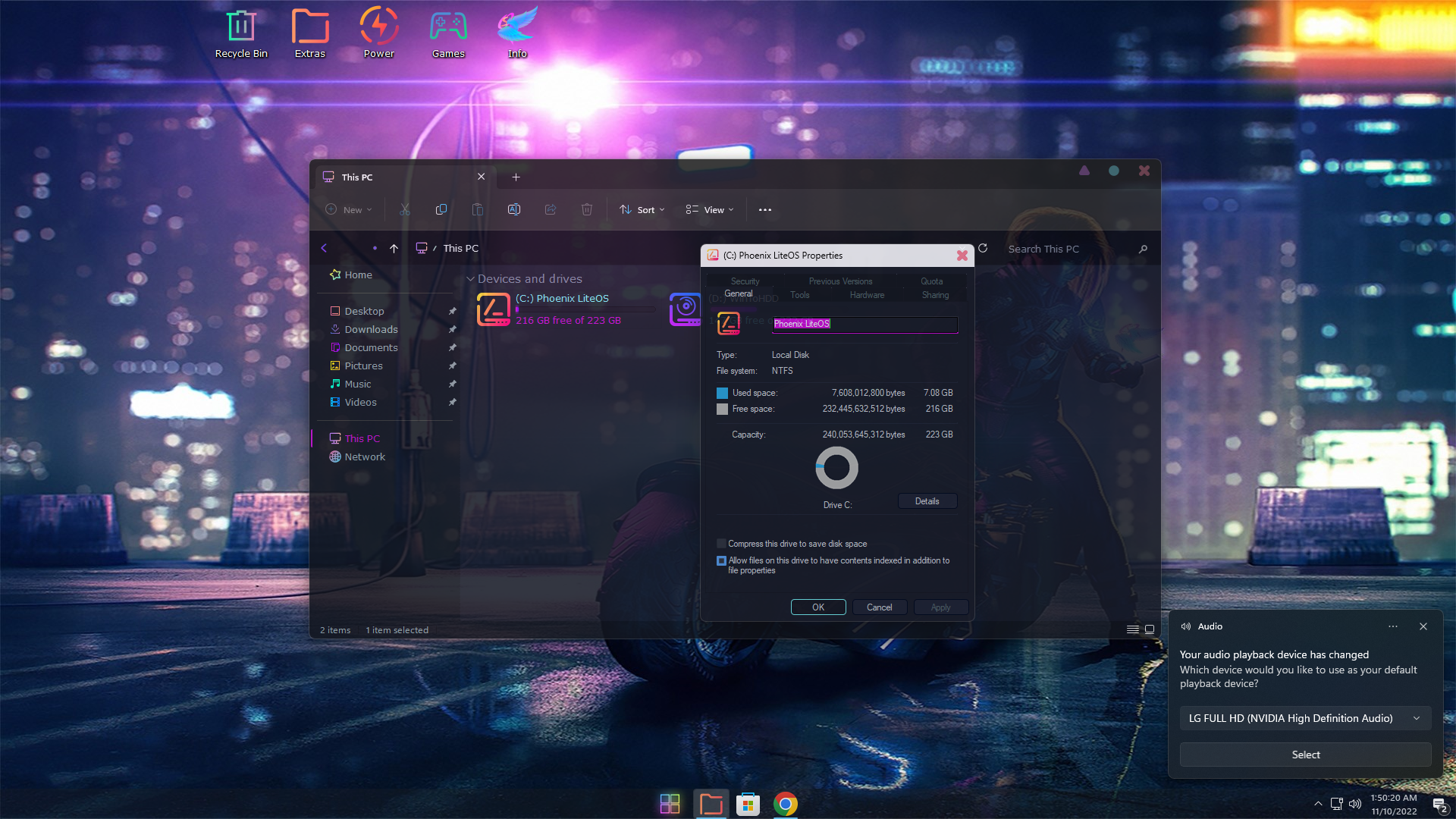1456x819 pixels.
Task: Open Downloads in the navigation pane
Action: pyautogui.click(x=363, y=329)
